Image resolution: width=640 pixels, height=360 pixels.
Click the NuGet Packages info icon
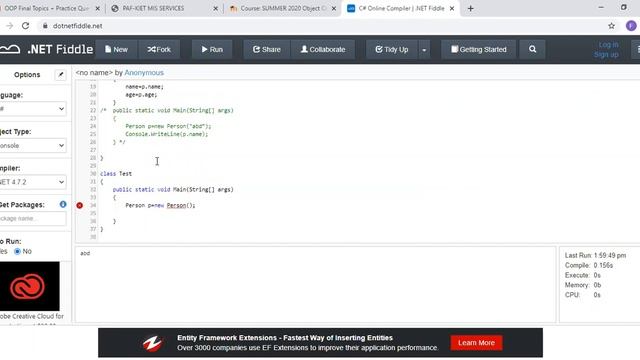point(63,204)
